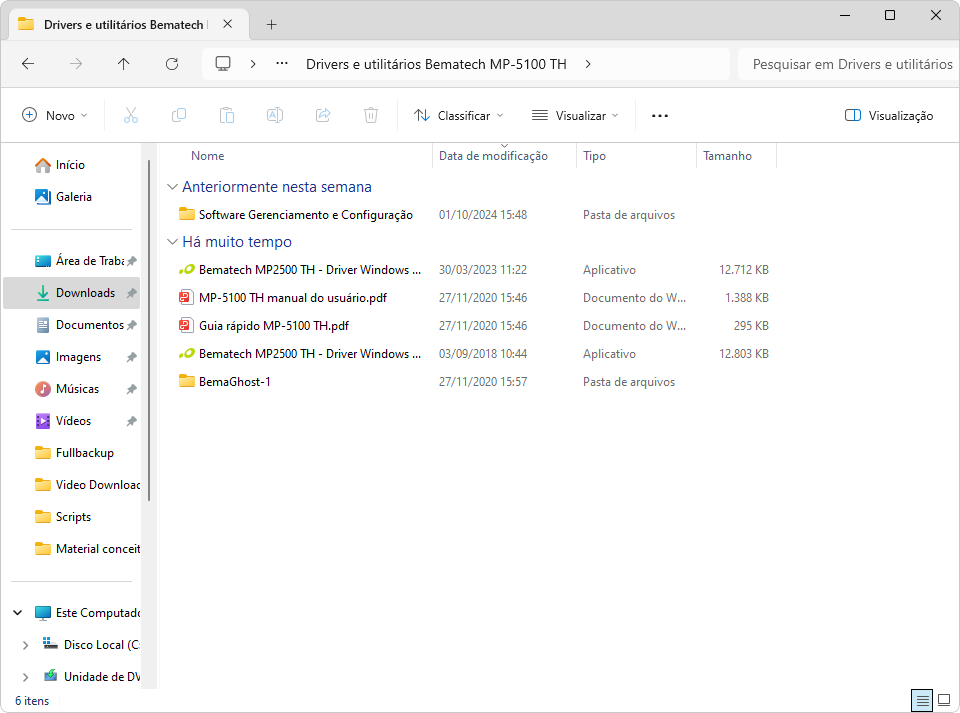
Task: Select MP-5100 TH manual do usuário.pdf
Action: pyautogui.click(x=283, y=298)
